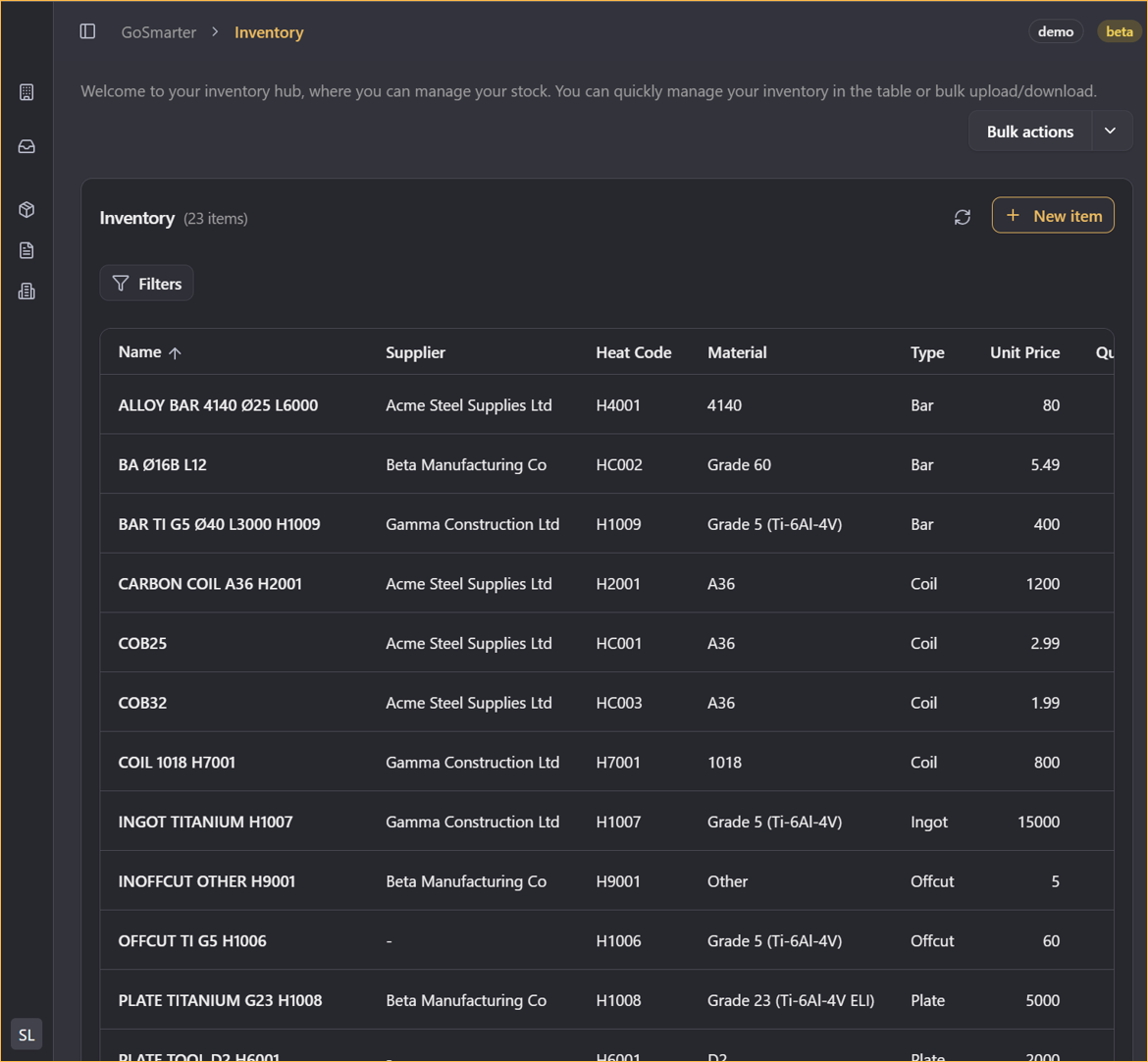Sort by Supplier column header

(x=415, y=352)
